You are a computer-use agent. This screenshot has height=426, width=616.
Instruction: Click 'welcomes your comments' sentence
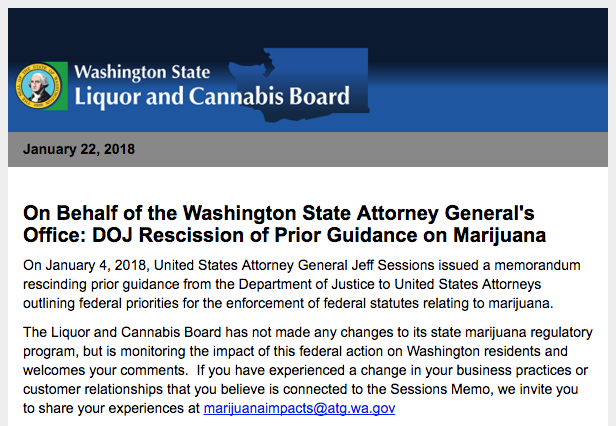point(104,370)
